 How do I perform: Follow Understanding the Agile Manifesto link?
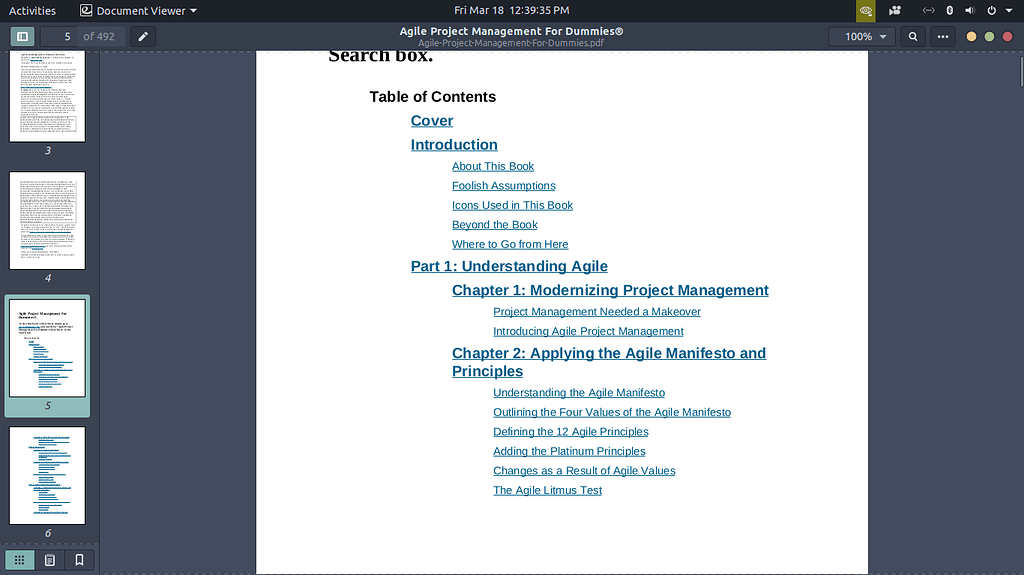(x=579, y=393)
